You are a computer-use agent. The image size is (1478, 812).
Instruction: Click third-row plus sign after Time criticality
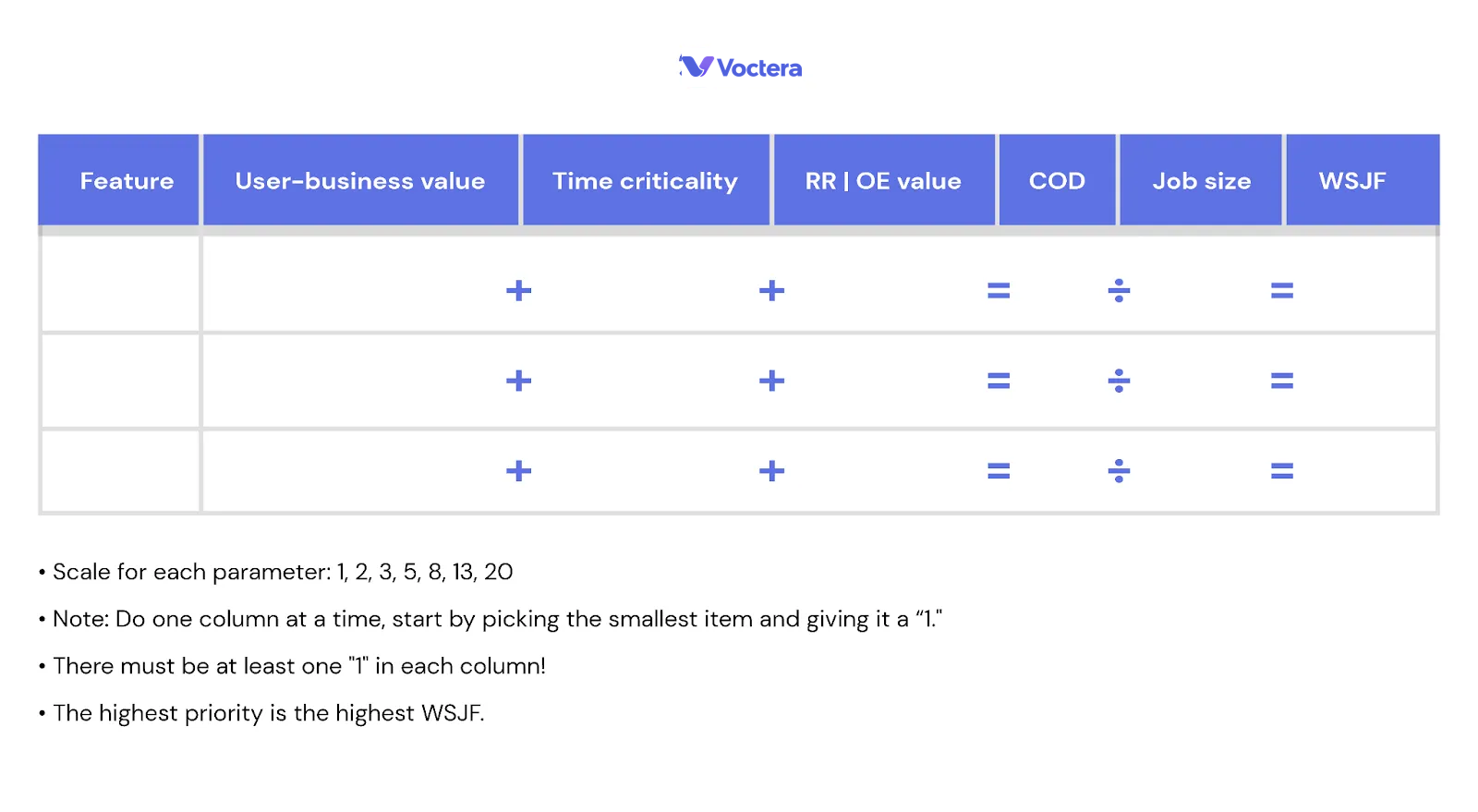[771, 471]
